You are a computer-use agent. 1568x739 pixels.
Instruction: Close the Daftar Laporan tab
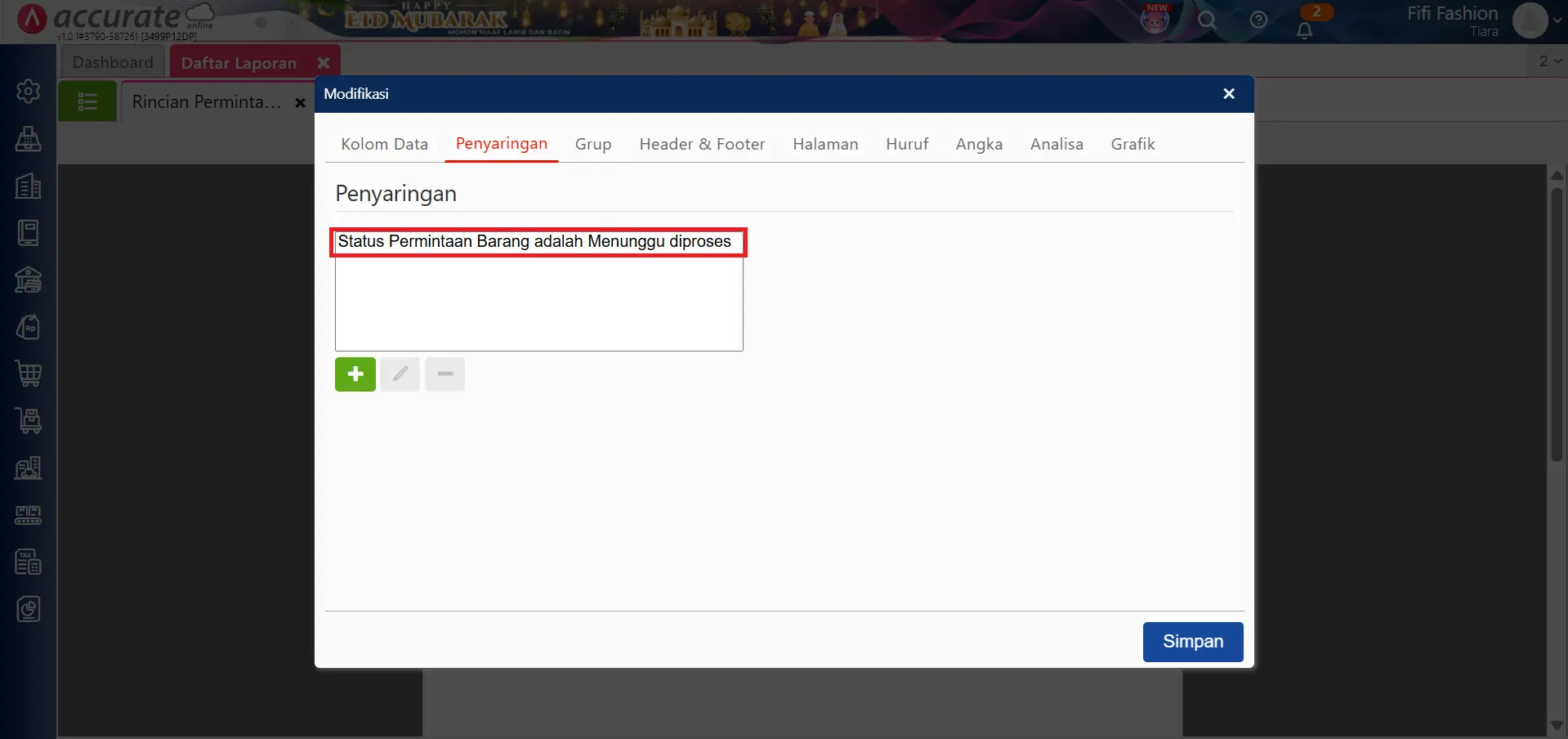click(324, 63)
